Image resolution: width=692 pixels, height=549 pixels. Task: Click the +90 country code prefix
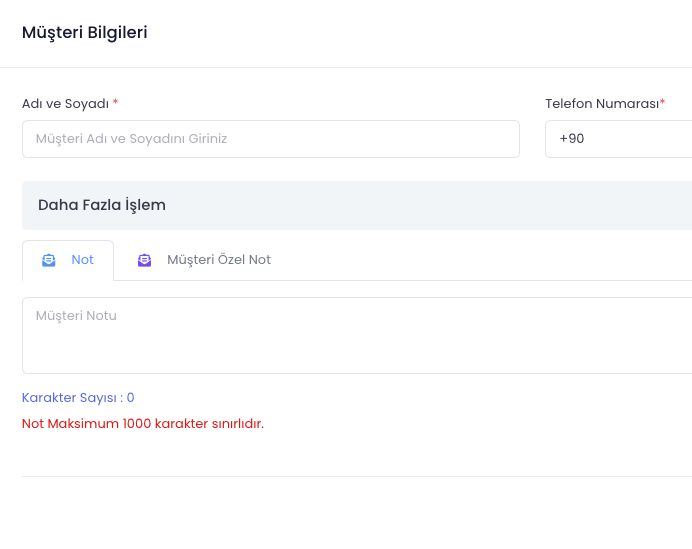click(x=572, y=139)
